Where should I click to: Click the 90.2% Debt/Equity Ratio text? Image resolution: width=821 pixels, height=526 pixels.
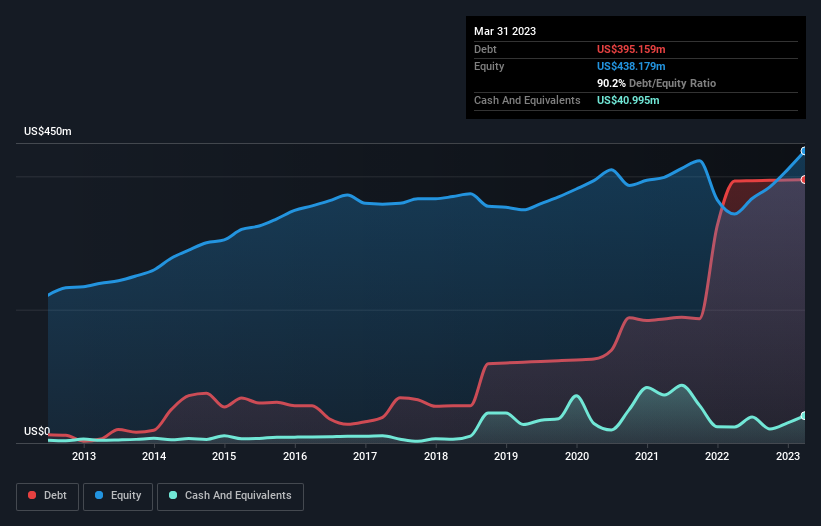(656, 83)
